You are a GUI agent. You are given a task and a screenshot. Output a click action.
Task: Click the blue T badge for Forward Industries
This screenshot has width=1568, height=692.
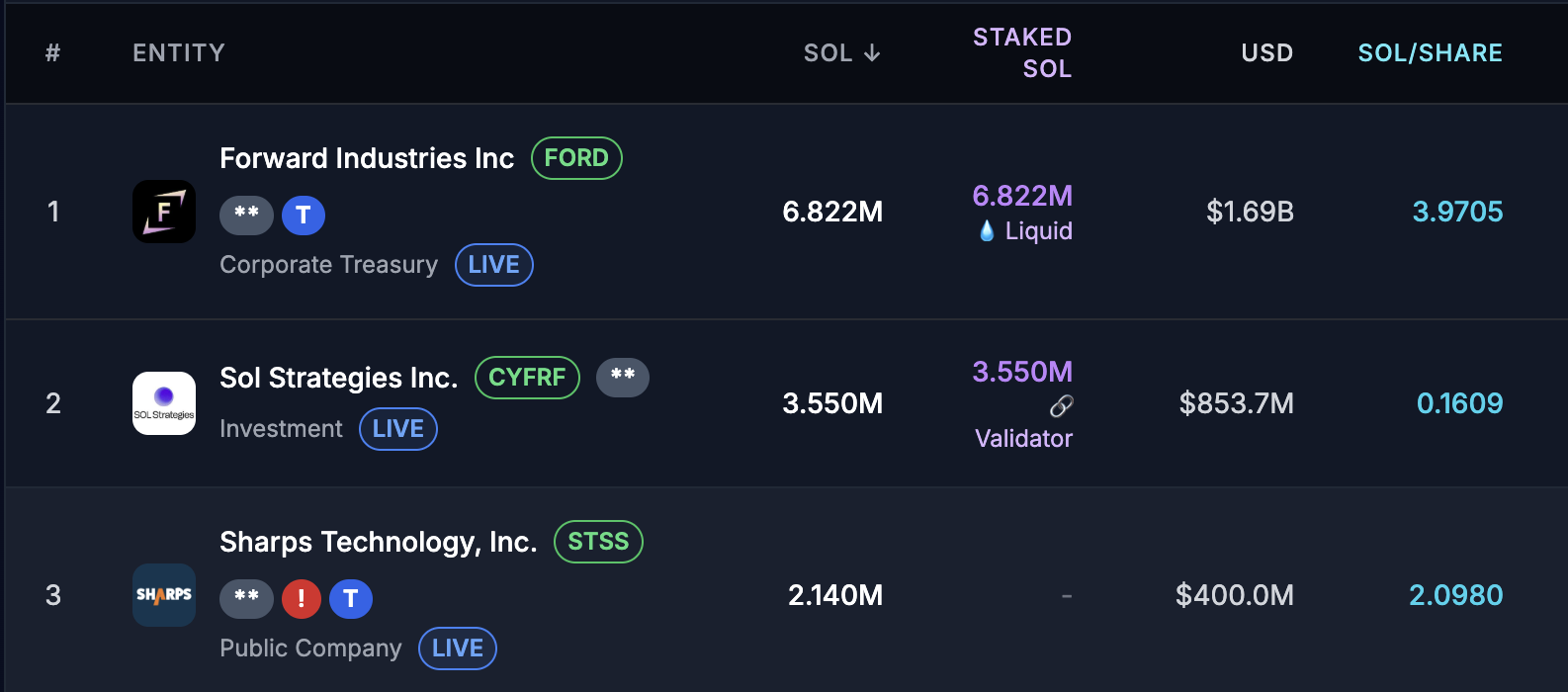[x=304, y=215]
